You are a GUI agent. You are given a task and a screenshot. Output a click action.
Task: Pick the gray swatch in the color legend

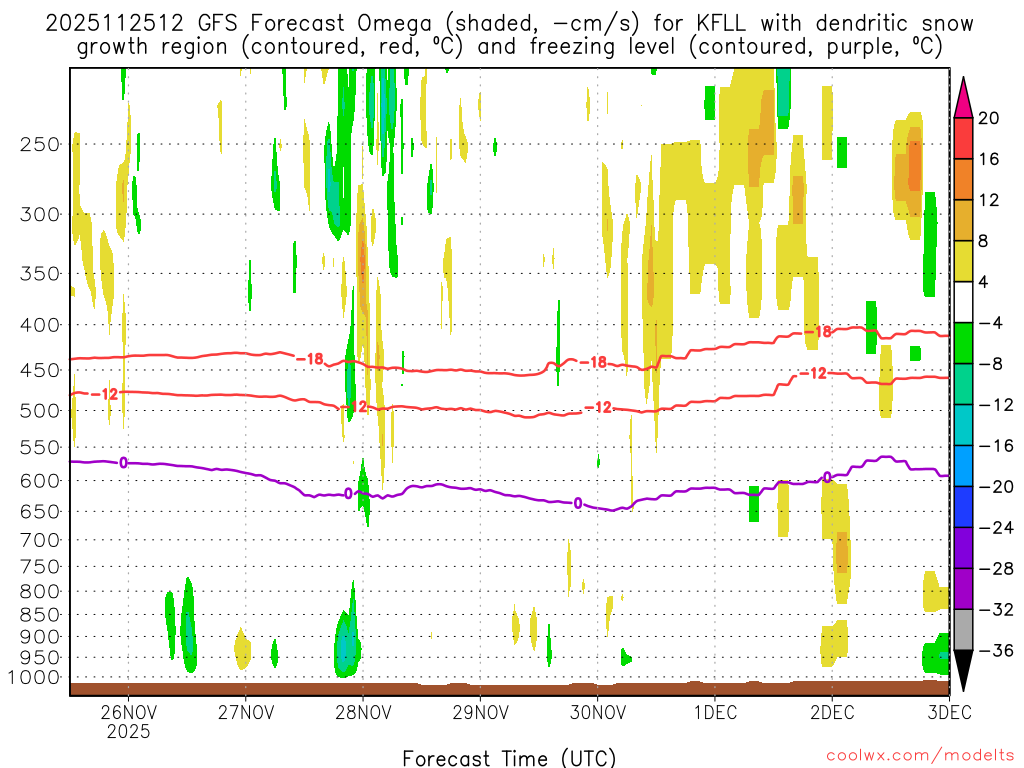[963, 629]
